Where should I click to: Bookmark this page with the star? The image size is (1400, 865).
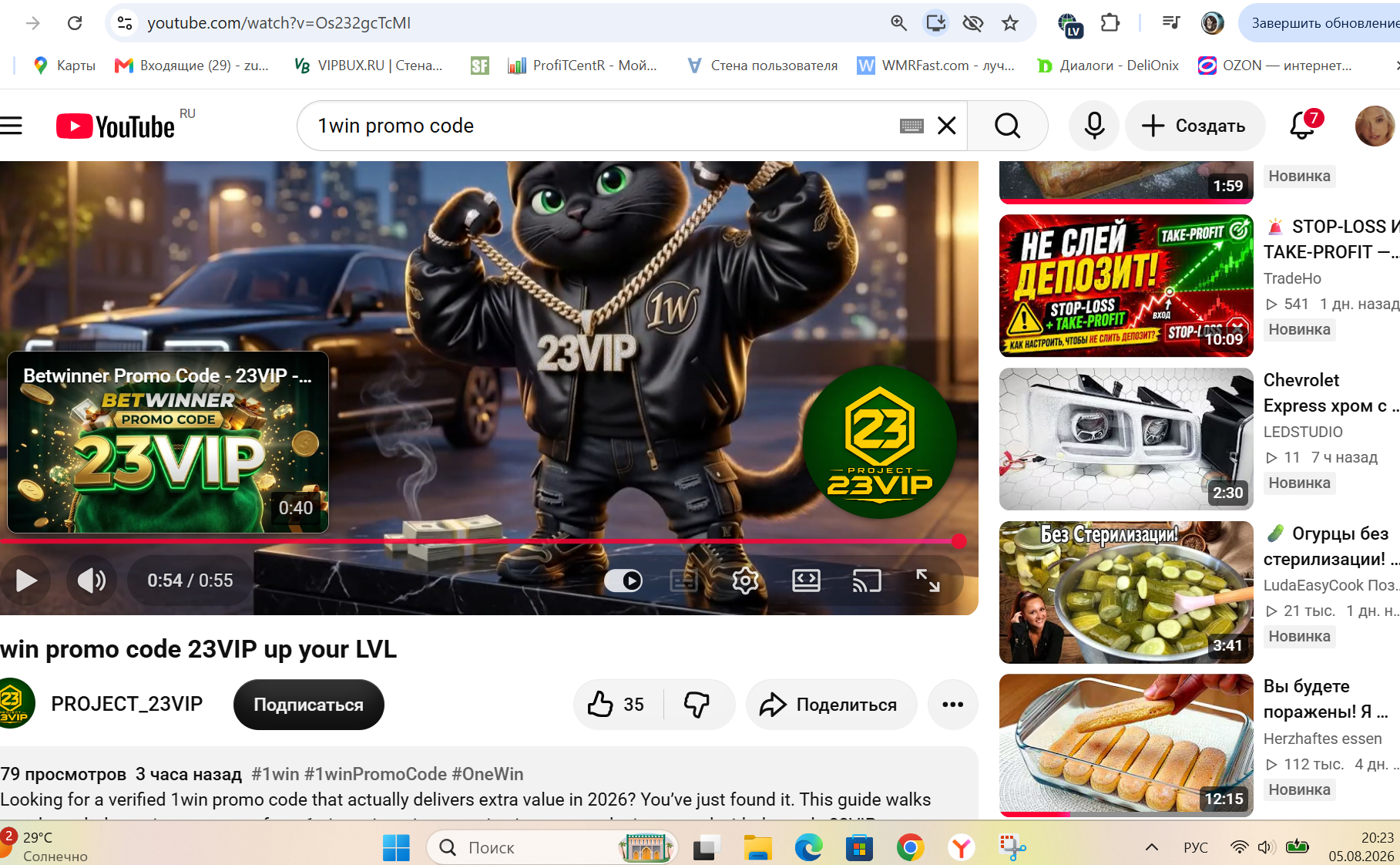[1009, 23]
